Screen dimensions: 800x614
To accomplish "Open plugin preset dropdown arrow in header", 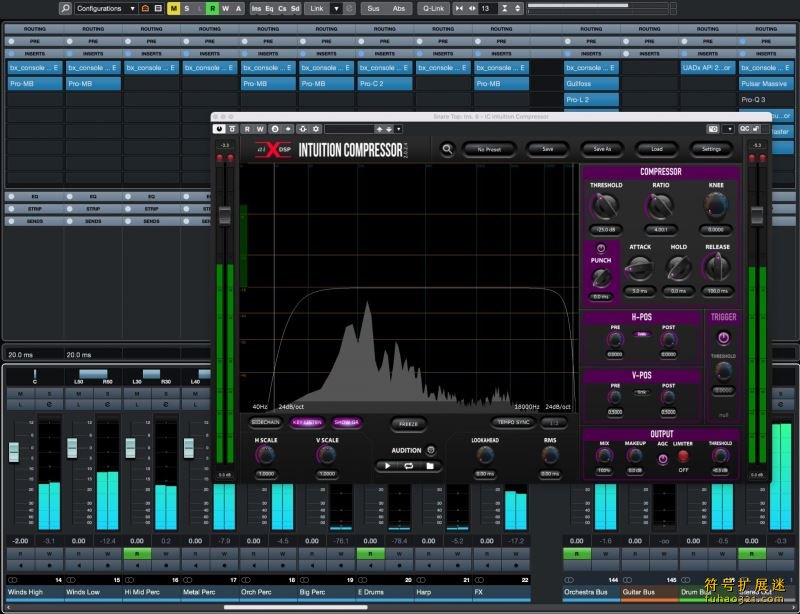I will pyautogui.click(x=398, y=129).
